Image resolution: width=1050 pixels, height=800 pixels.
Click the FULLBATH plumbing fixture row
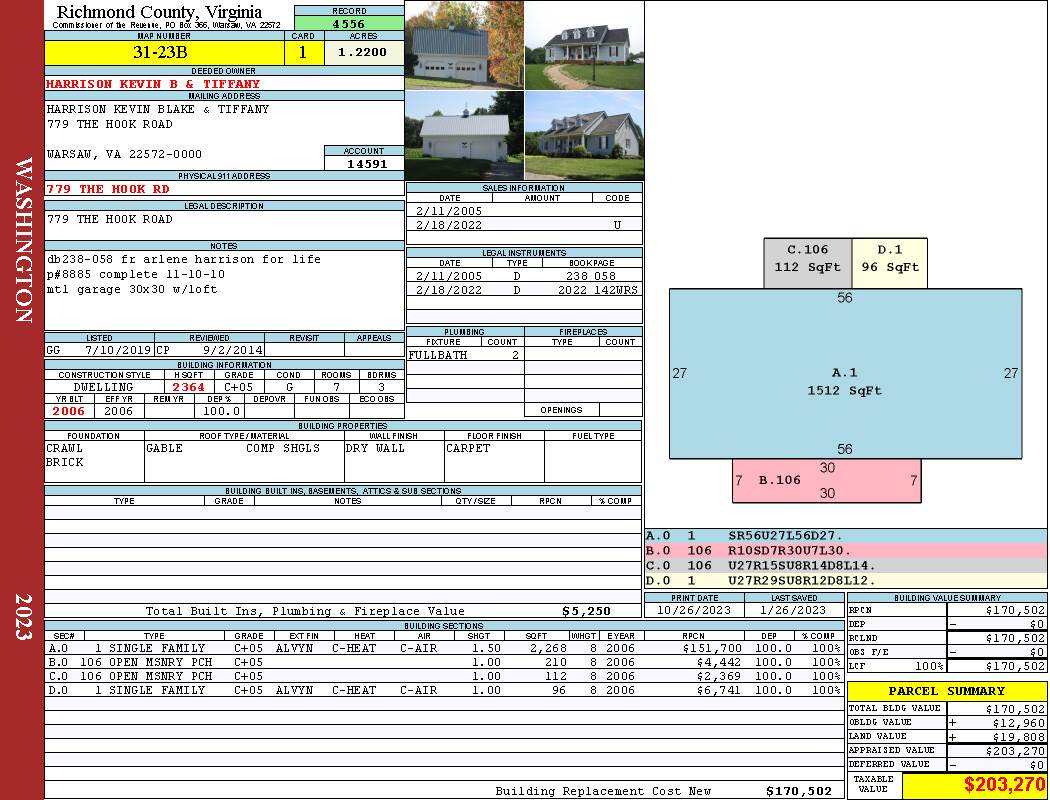click(464, 355)
